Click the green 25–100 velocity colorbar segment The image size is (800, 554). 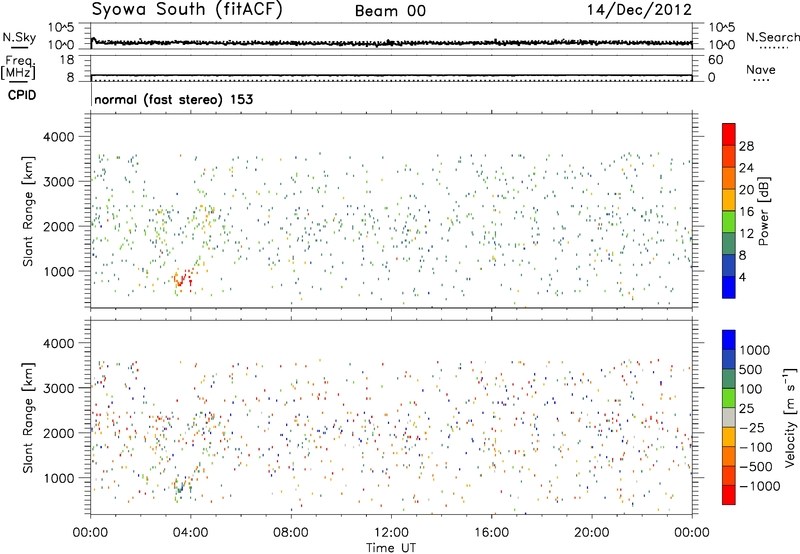pyautogui.click(x=729, y=398)
